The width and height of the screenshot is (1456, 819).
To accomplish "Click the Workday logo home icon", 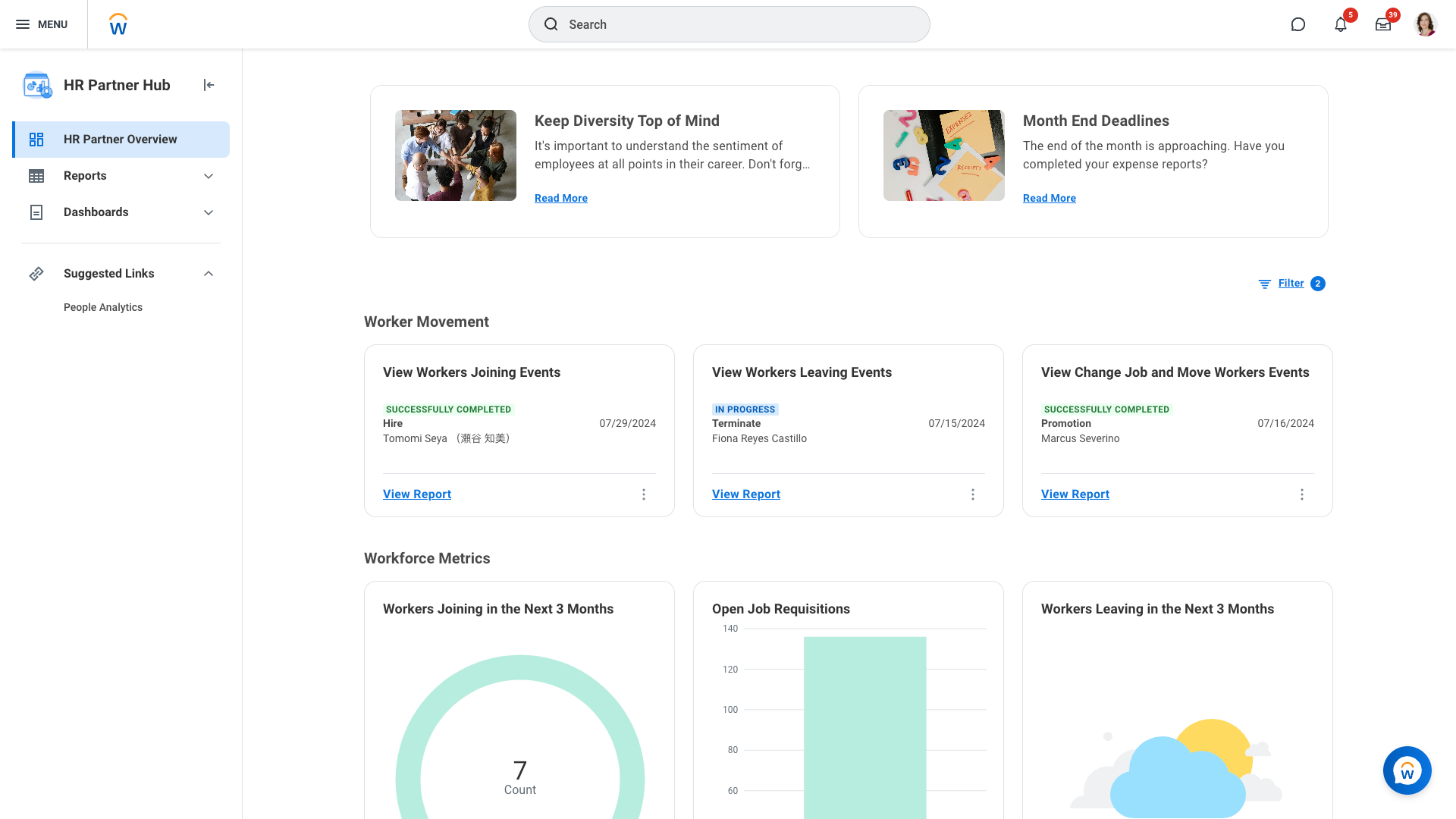I will point(118,24).
